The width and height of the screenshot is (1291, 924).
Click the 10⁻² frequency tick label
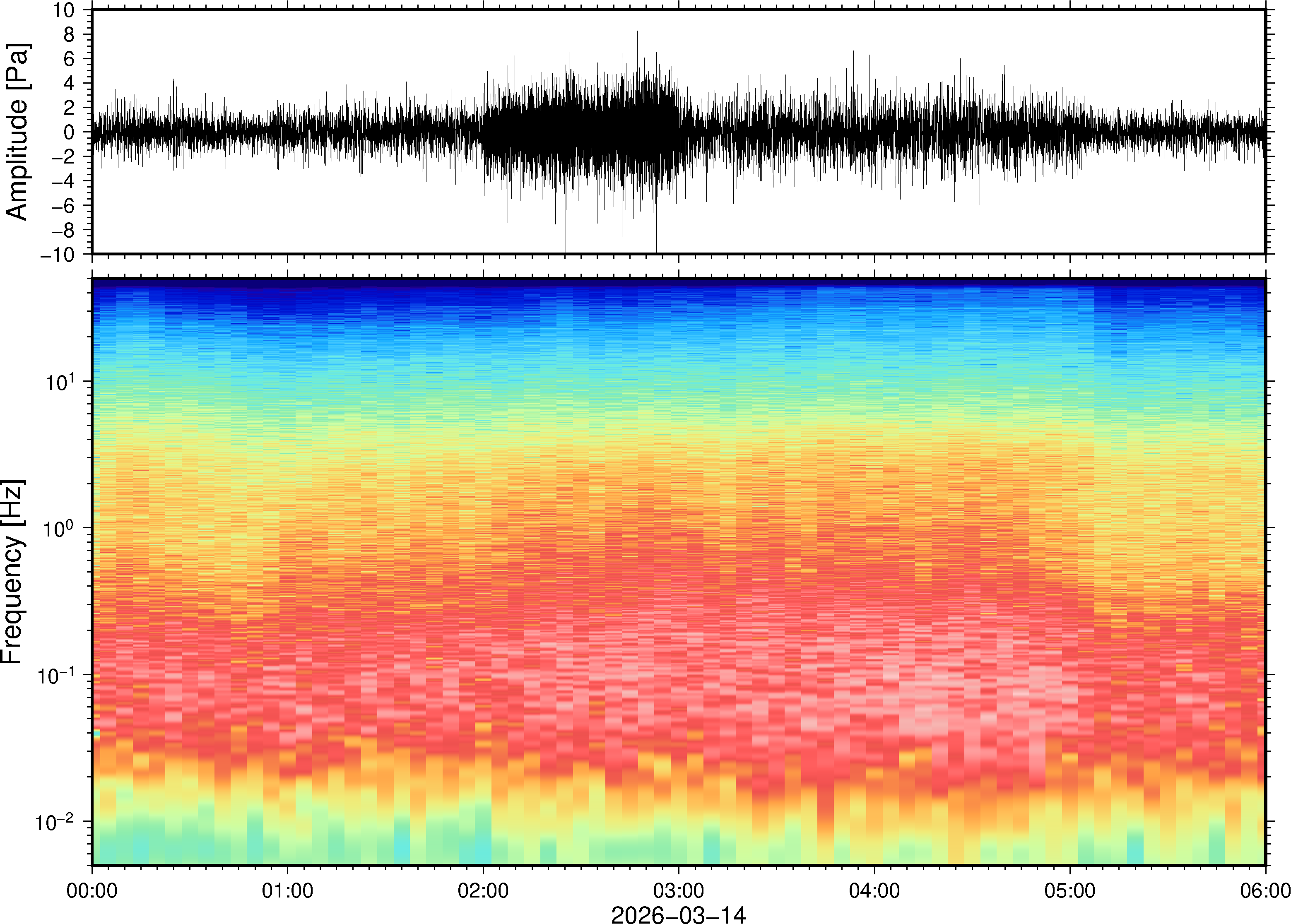coord(55,822)
